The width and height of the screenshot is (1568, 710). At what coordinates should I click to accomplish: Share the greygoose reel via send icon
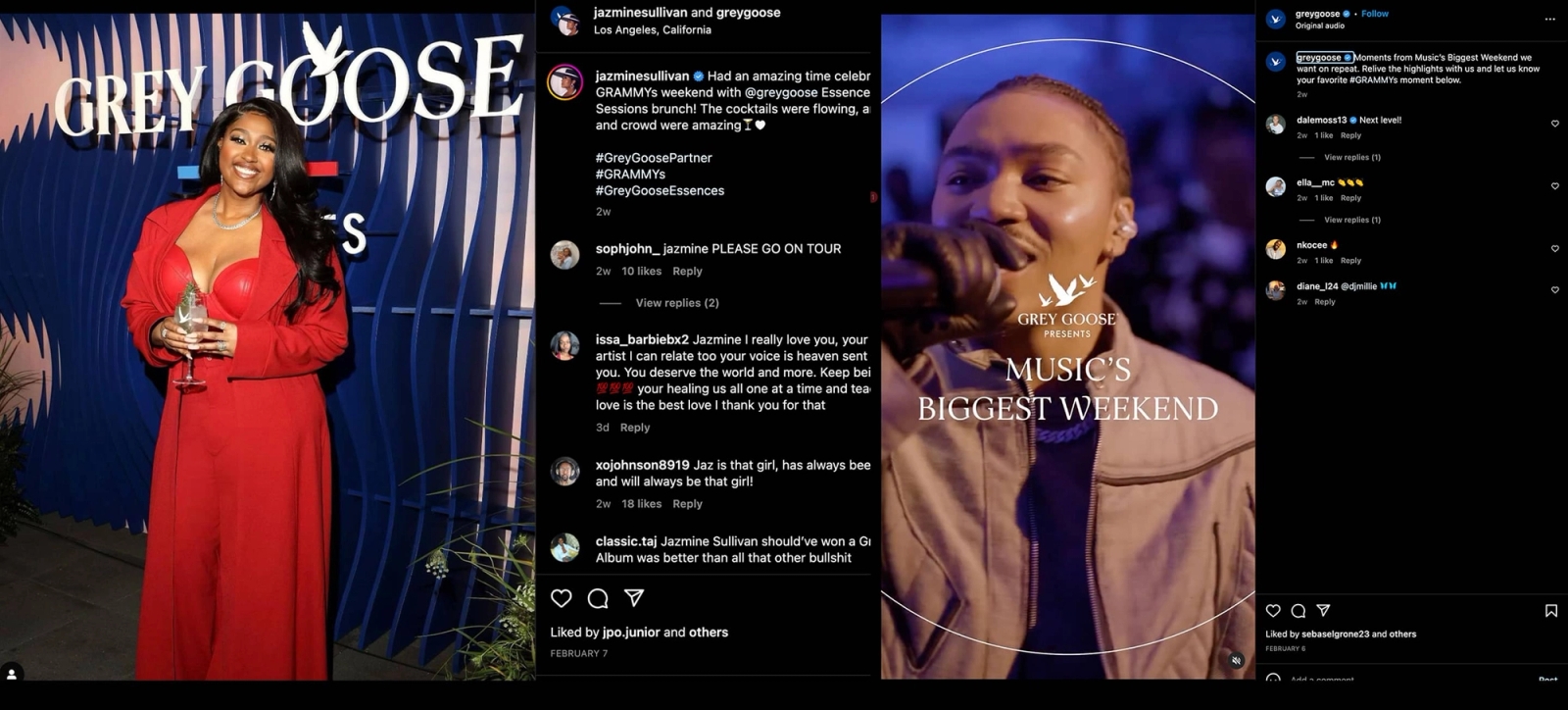click(1323, 610)
